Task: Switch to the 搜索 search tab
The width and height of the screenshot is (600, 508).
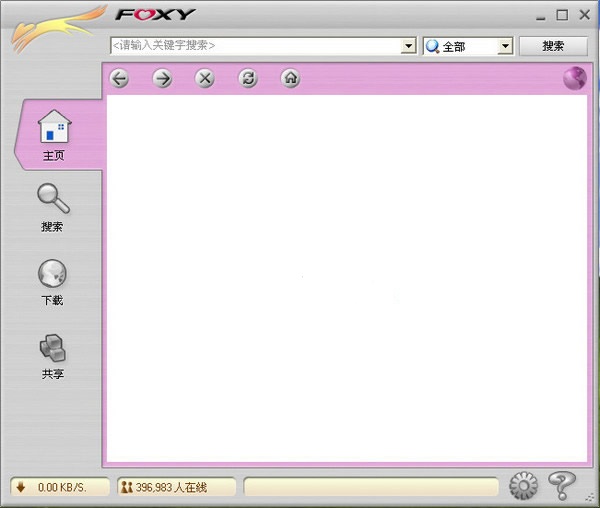Action: 52,208
